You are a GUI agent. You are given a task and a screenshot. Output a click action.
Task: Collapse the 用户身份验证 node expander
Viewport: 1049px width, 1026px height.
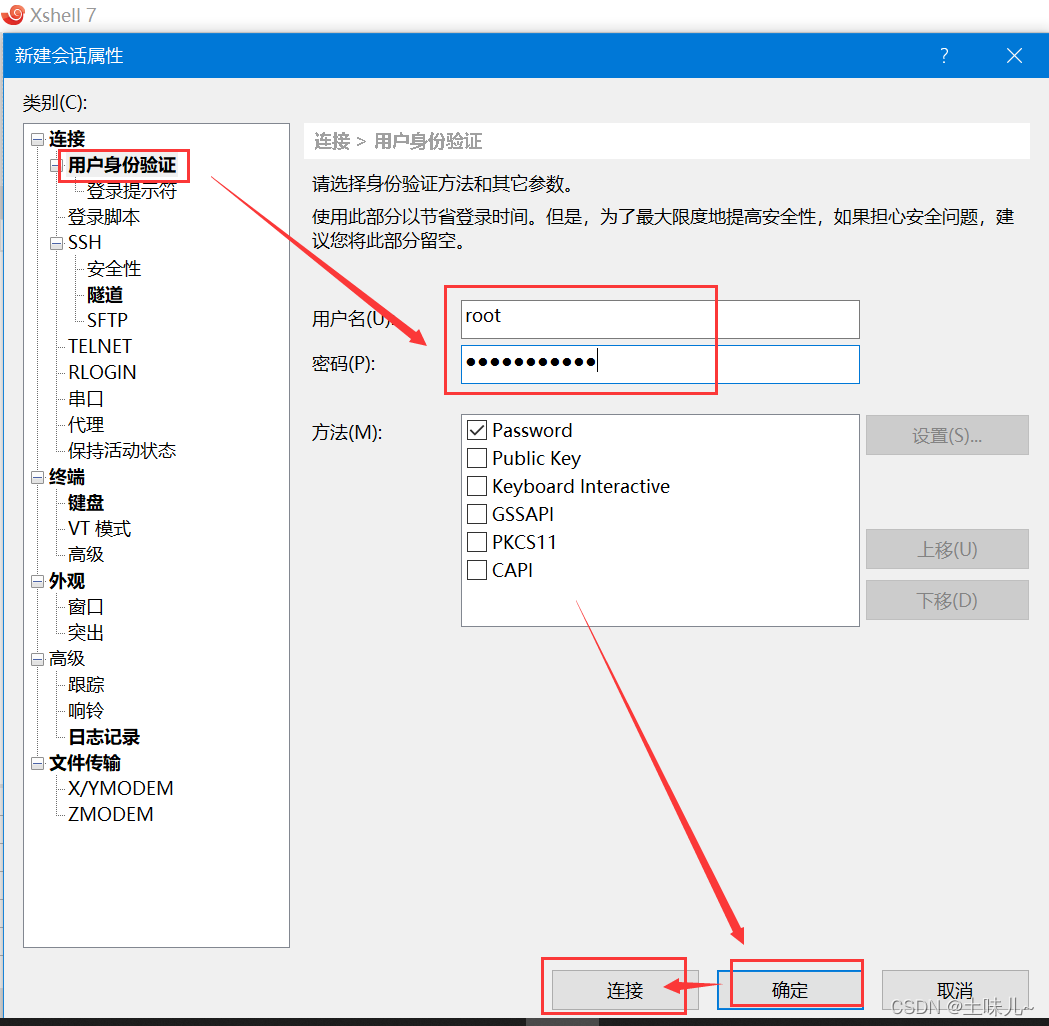56,165
